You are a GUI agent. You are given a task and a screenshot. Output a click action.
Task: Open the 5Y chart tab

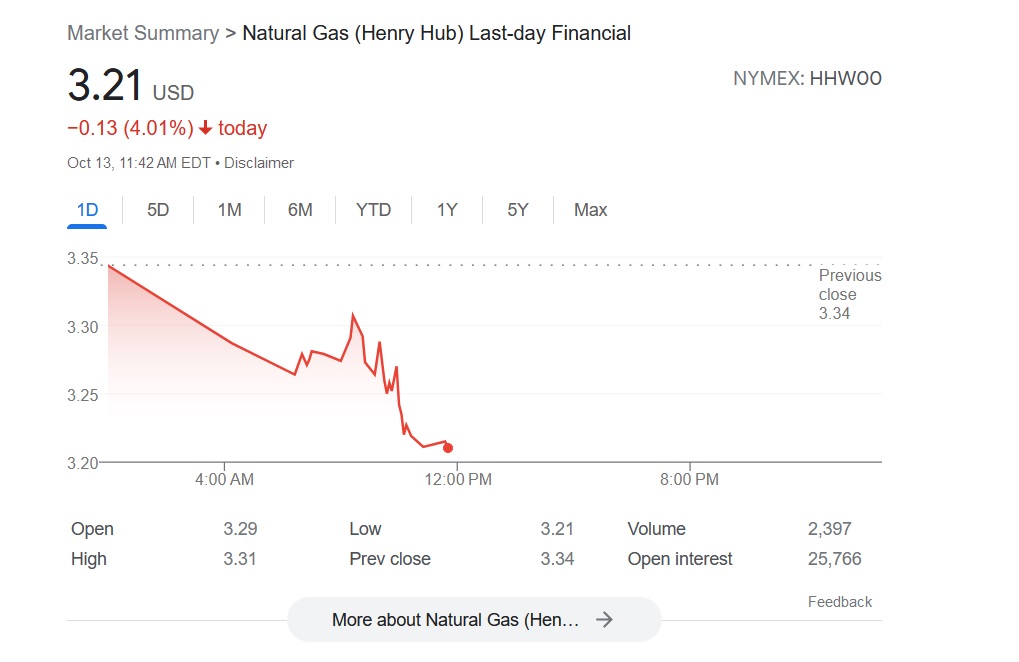coord(518,210)
